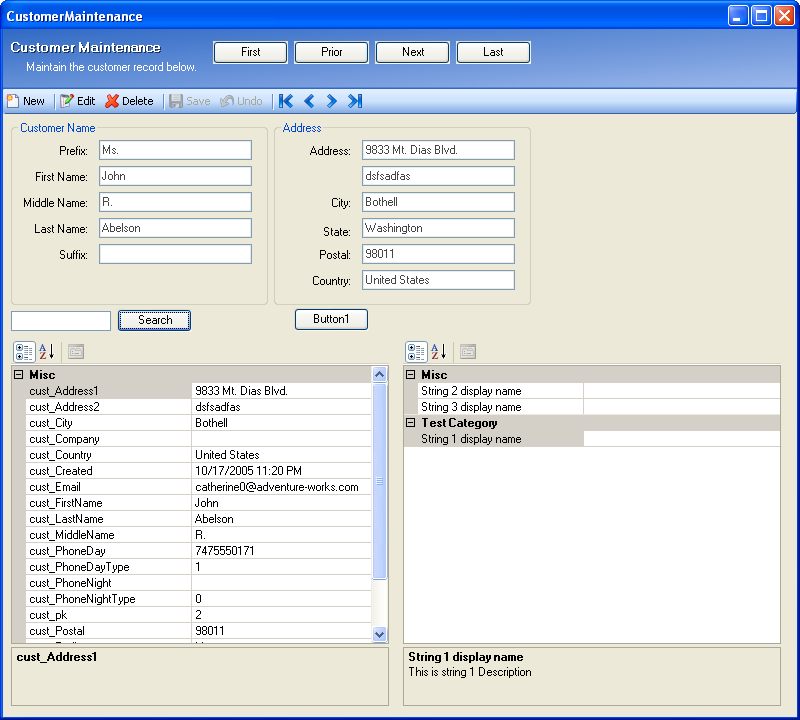This screenshot has height=720, width=800.
Task: Collapse the Misc category in right grid
Action: pos(410,375)
